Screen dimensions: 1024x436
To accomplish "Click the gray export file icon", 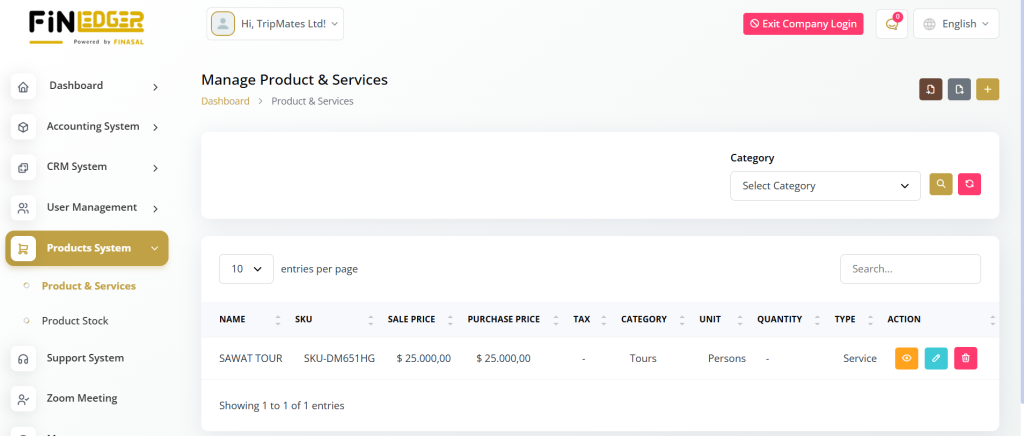I will (959, 90).
